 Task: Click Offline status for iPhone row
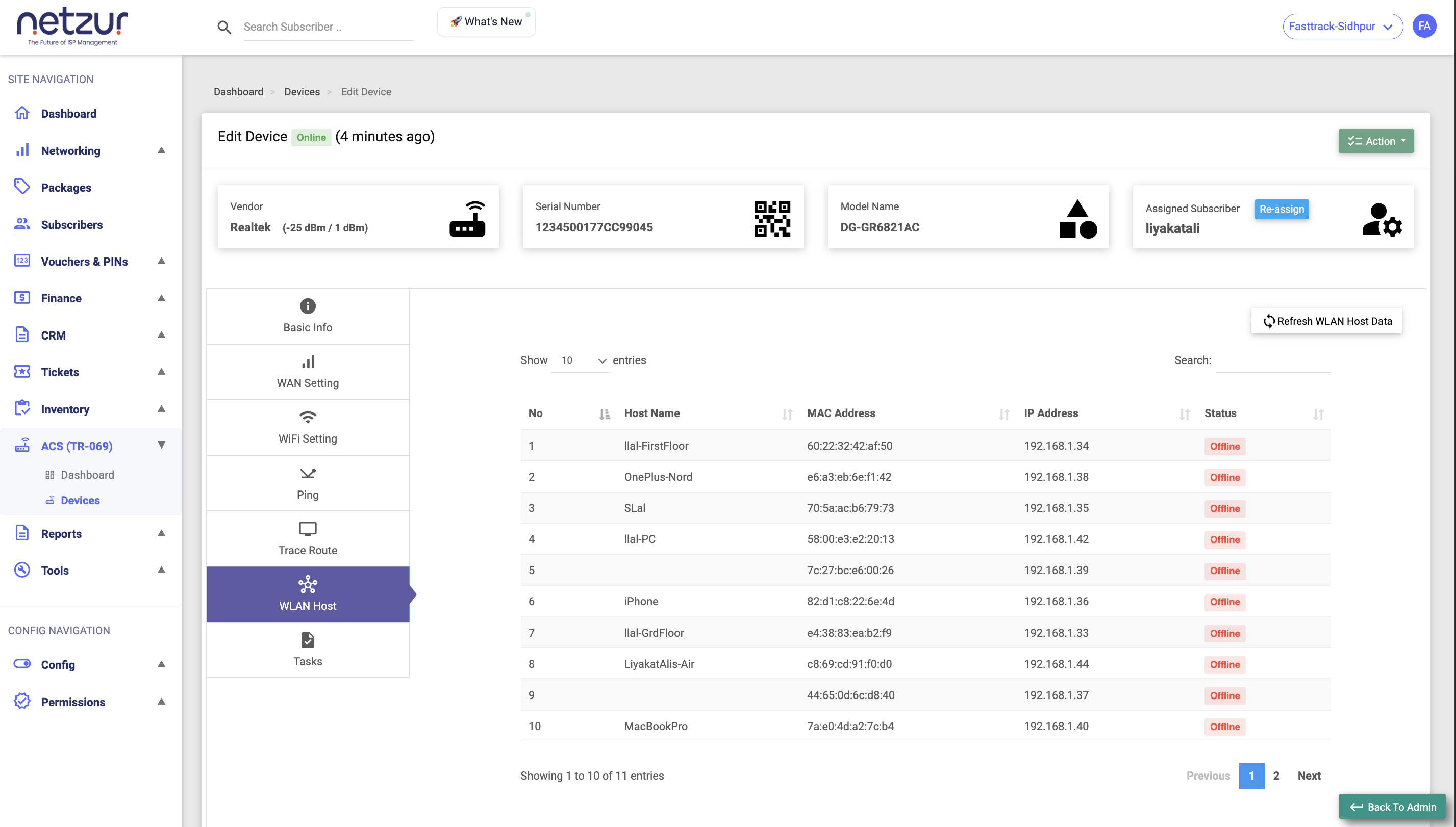pos(1224,602)
